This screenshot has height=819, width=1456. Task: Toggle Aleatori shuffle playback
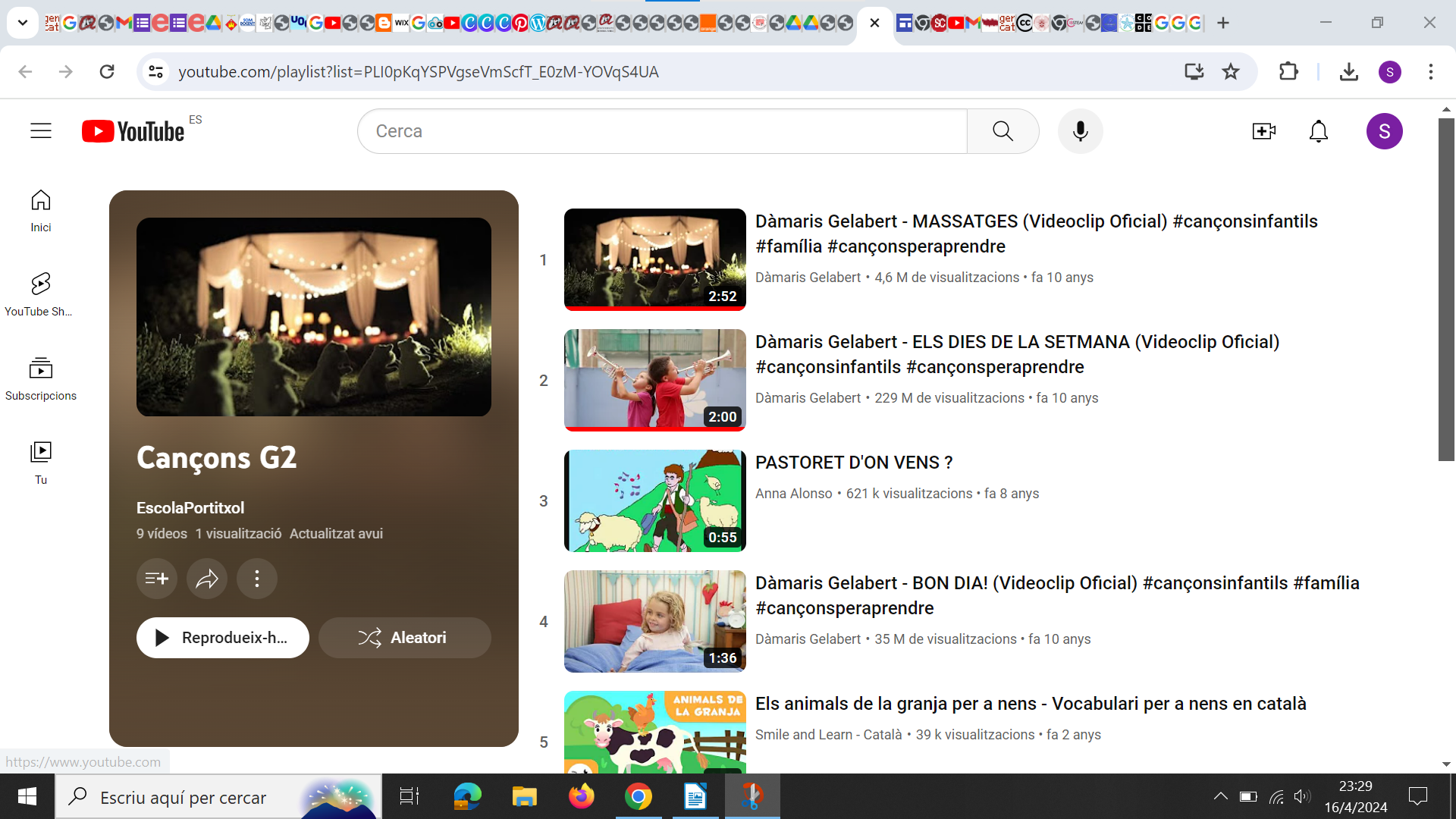[404, 638]
